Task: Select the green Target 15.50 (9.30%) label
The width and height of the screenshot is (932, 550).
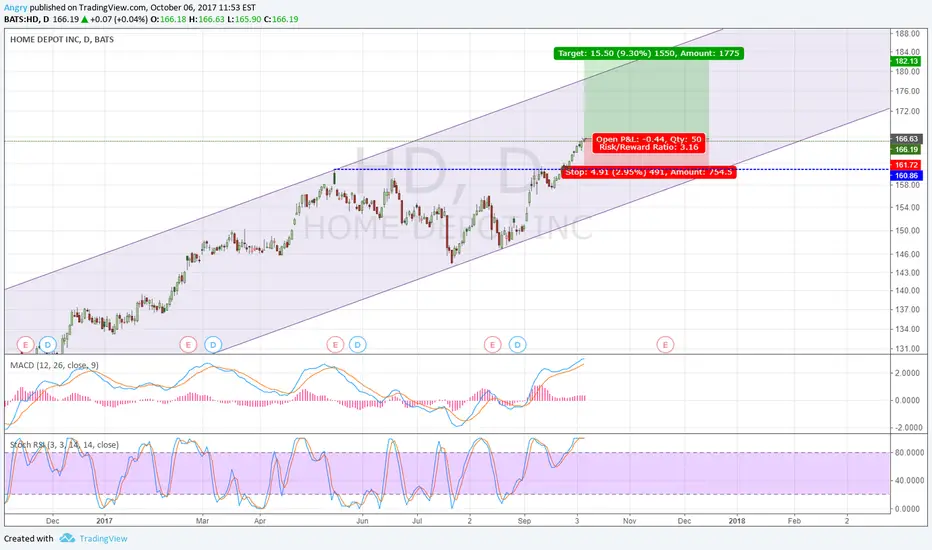Action: click(648, 54)
